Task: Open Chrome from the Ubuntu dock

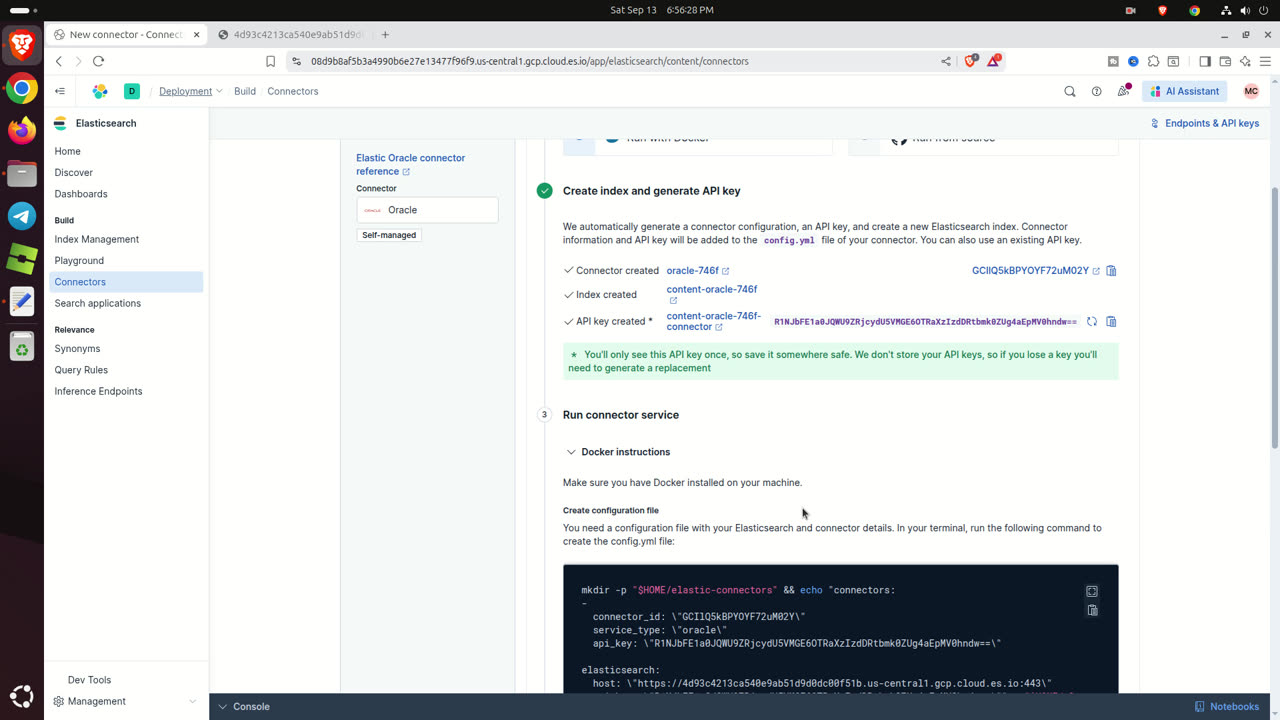Action: 22,89
